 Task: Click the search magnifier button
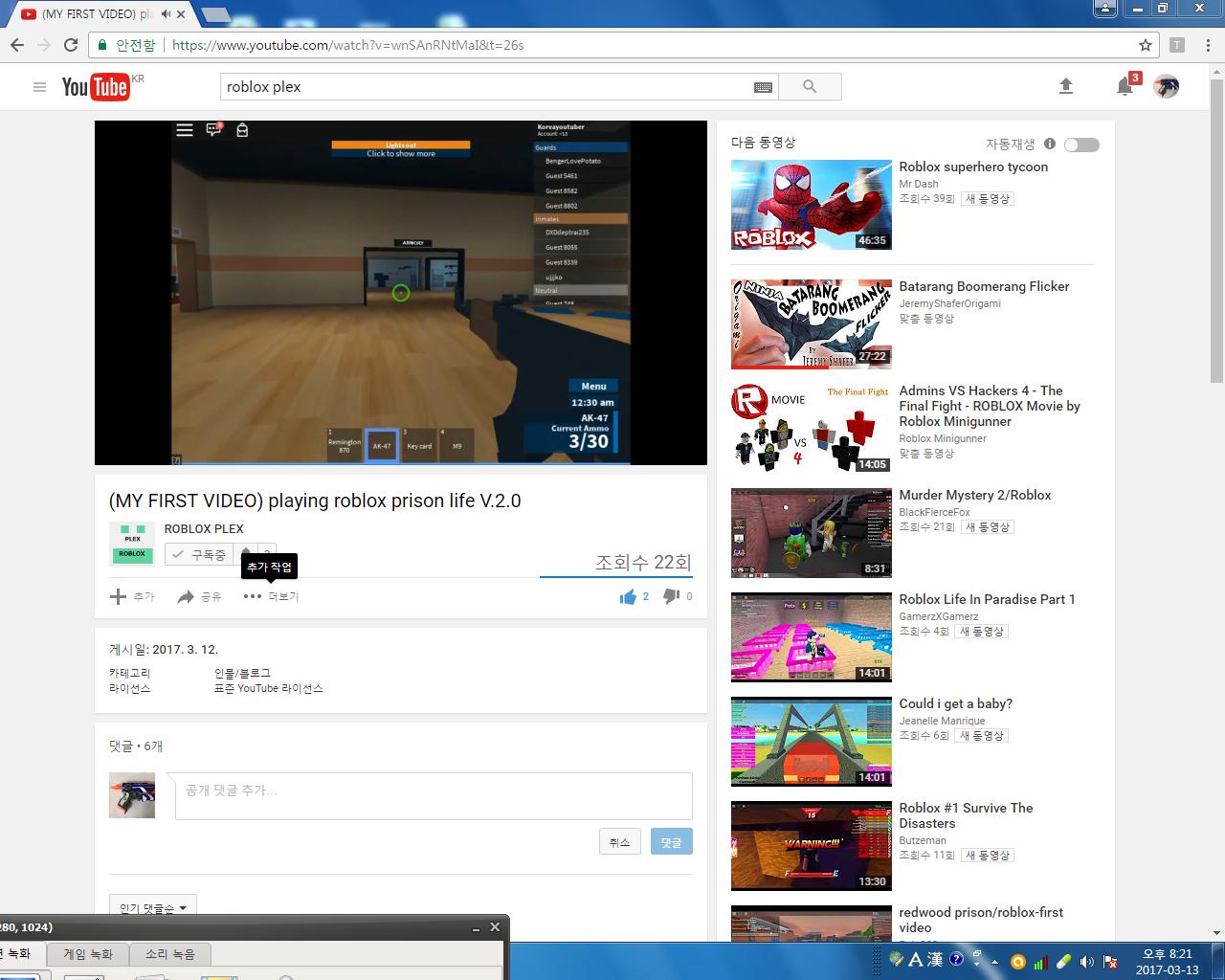coord(810,87)
